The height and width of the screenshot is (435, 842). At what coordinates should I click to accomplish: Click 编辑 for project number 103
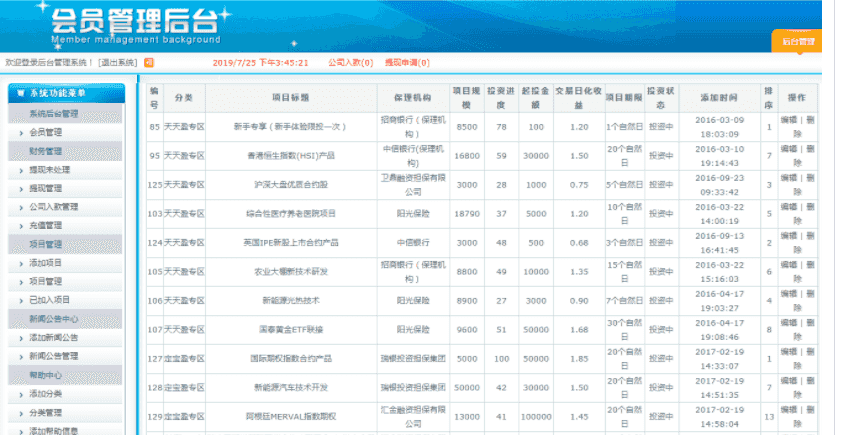[788, 207]
